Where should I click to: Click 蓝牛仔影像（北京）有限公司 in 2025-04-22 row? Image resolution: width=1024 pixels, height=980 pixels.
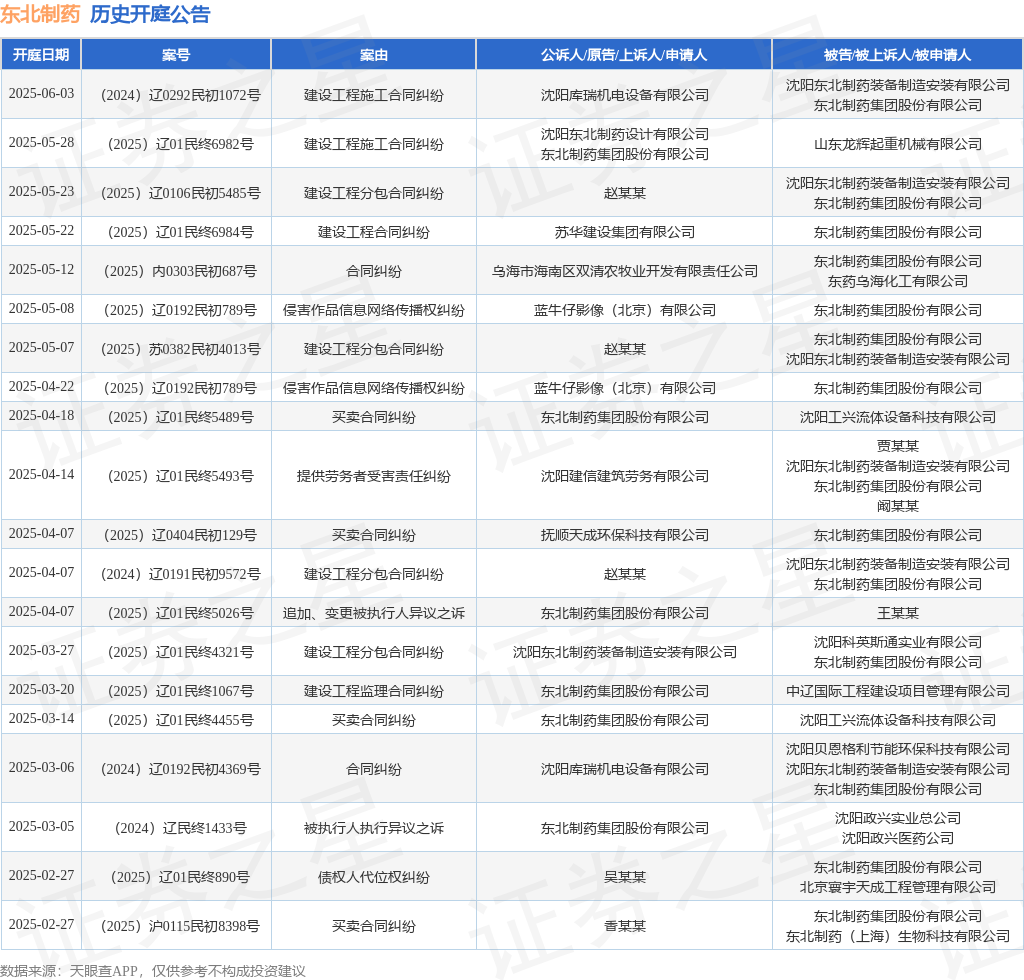(x=624, y=388)
